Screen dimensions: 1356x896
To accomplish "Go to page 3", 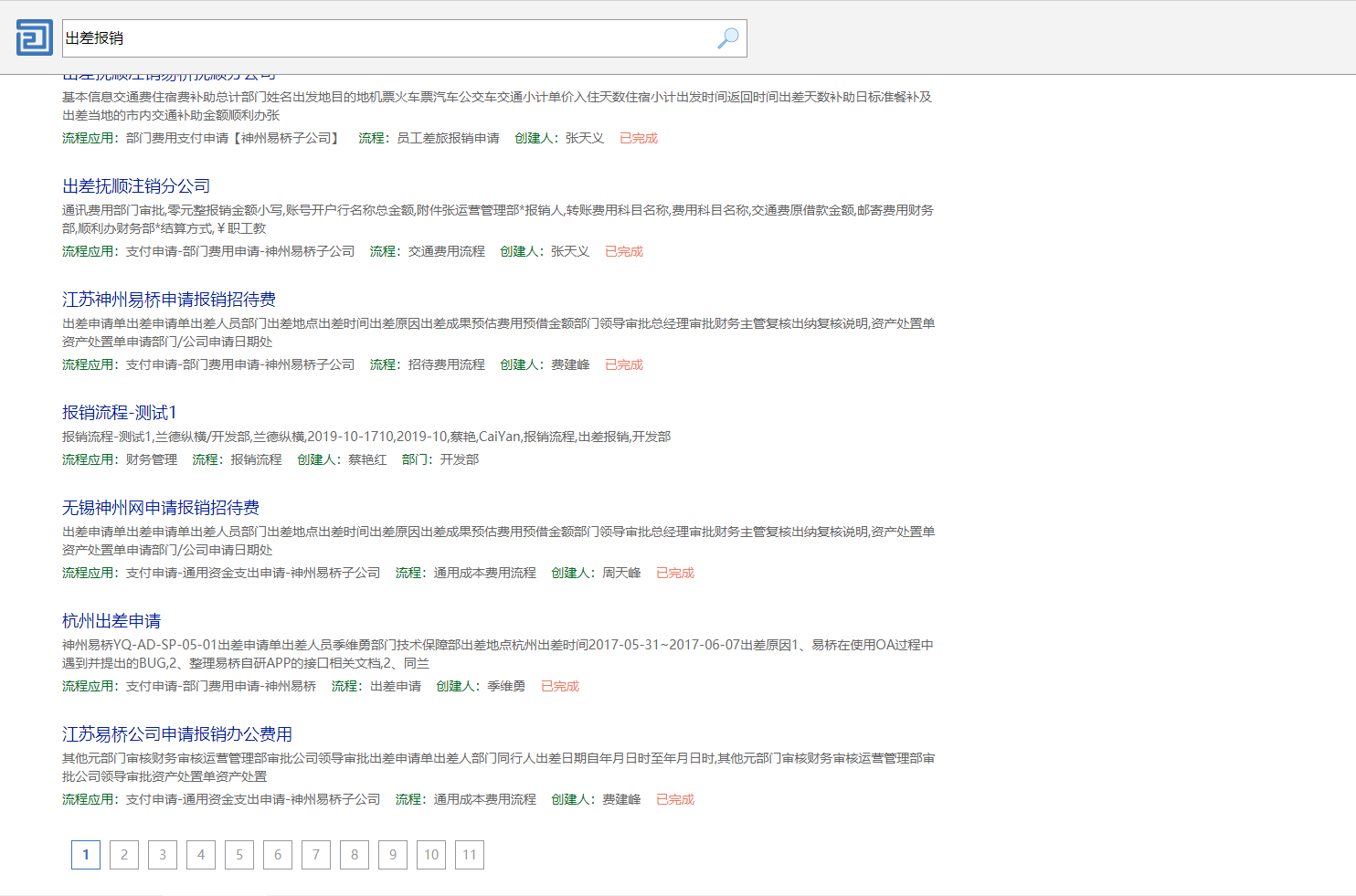I will click(163, 855).
